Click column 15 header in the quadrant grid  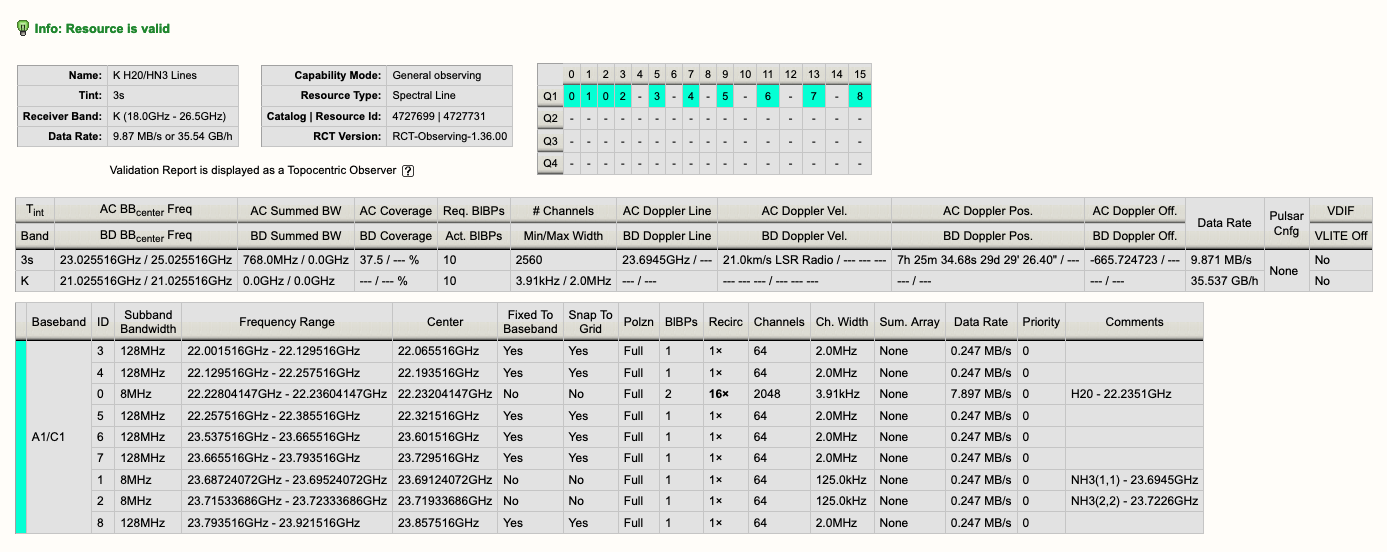[x=859, y=74]
